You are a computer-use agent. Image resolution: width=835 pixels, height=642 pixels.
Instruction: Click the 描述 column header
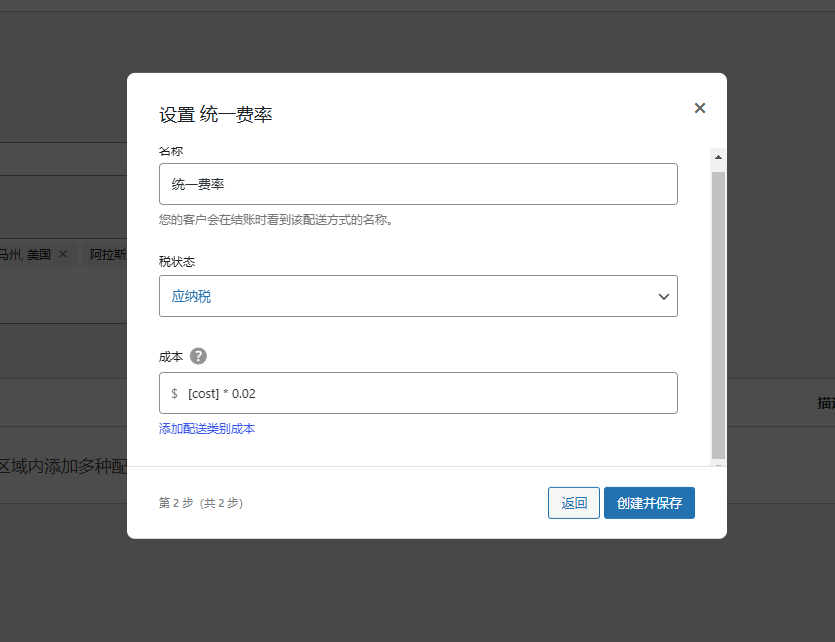coord(828,401)
